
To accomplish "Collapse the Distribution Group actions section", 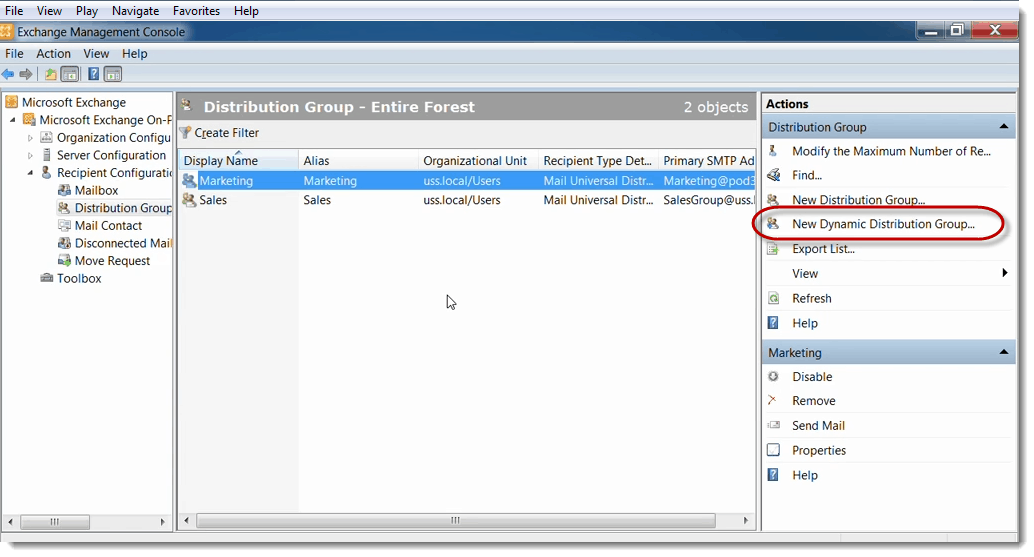I will click(1004, 127).
